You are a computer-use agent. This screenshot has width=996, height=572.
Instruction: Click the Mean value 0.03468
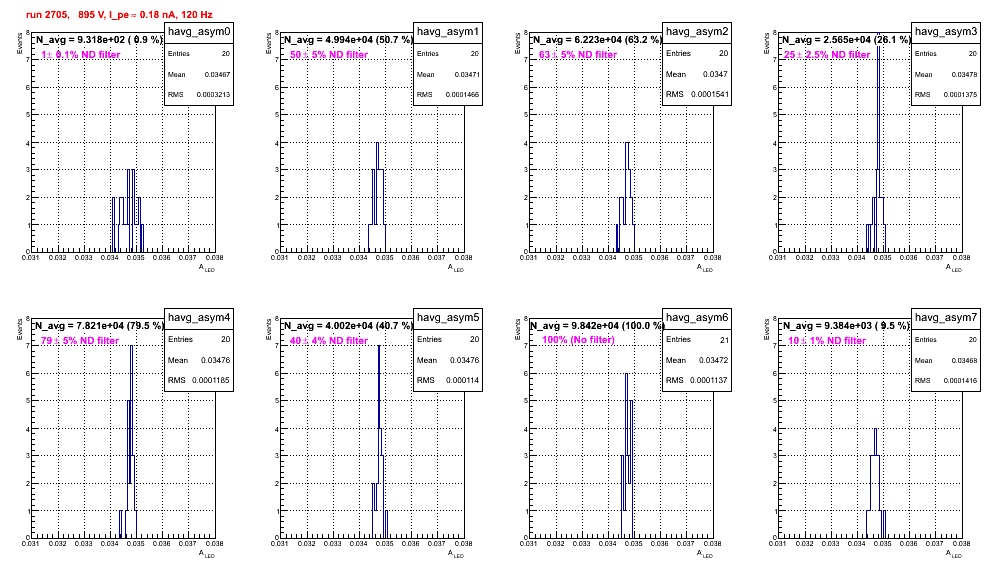tap(964, 360)
